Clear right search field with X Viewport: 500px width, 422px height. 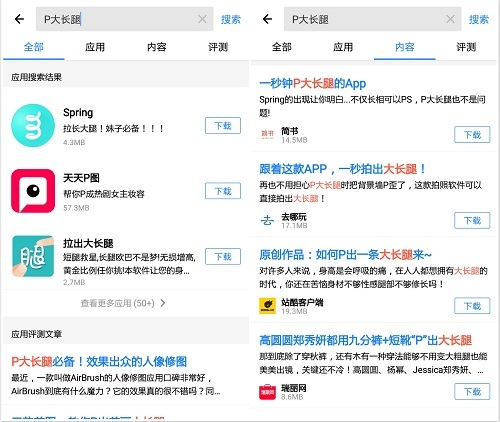click(x=450, y=19)
